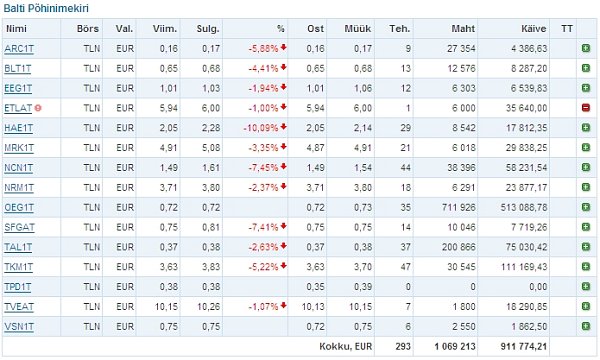Click the green plus icon for NCN1T
600x360 pixels.
tap(585, 168)
